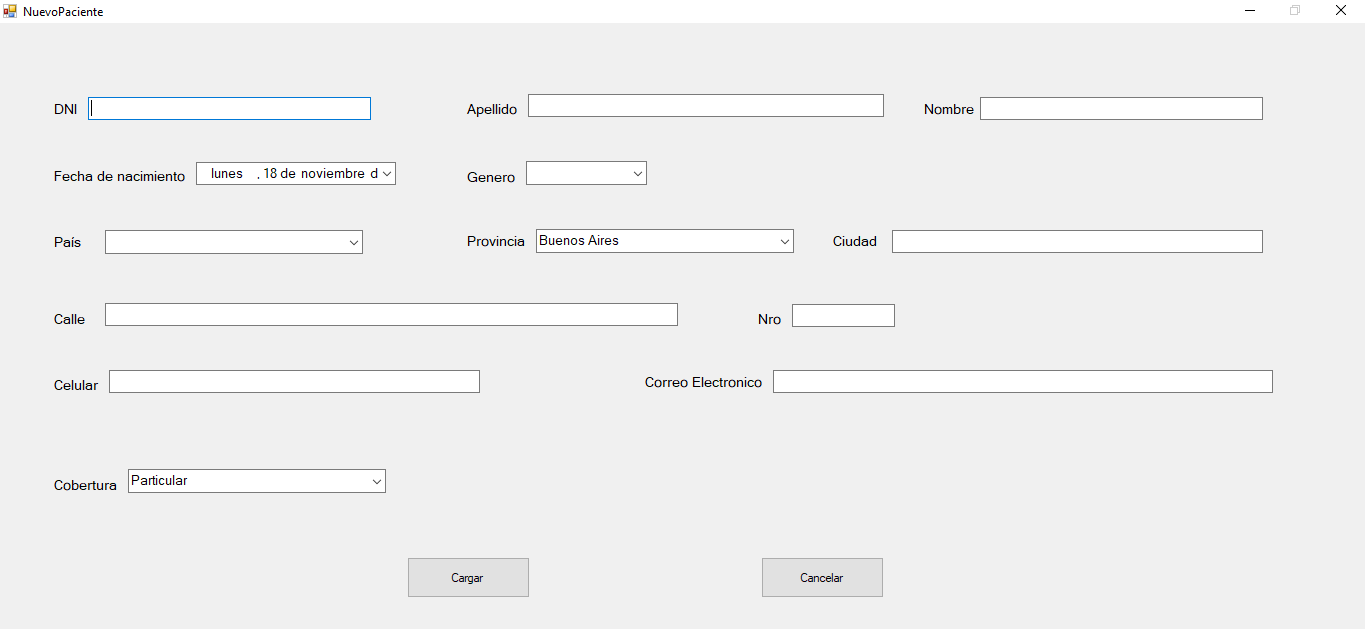The image size is (1365, 629).
Task: Click the Ciudad text field
Action: point(1076,241)
